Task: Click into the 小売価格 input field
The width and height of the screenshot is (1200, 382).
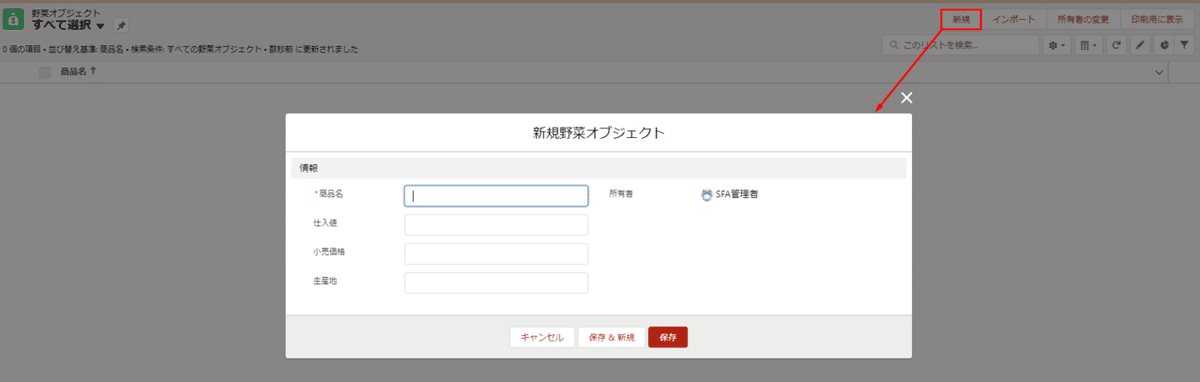Action: tap(496, 254)
